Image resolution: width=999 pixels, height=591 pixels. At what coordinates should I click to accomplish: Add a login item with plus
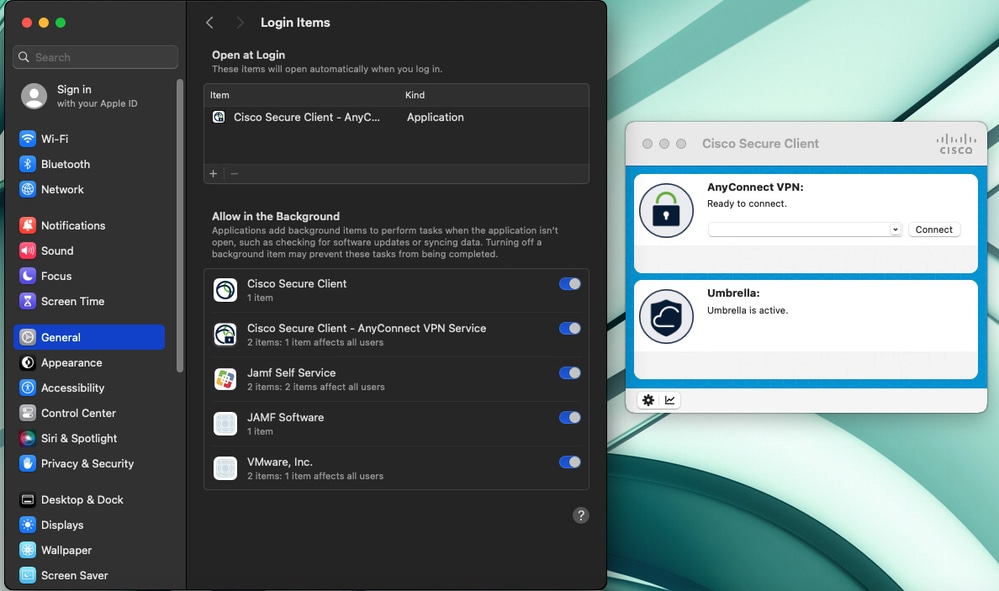click(213, 174)
